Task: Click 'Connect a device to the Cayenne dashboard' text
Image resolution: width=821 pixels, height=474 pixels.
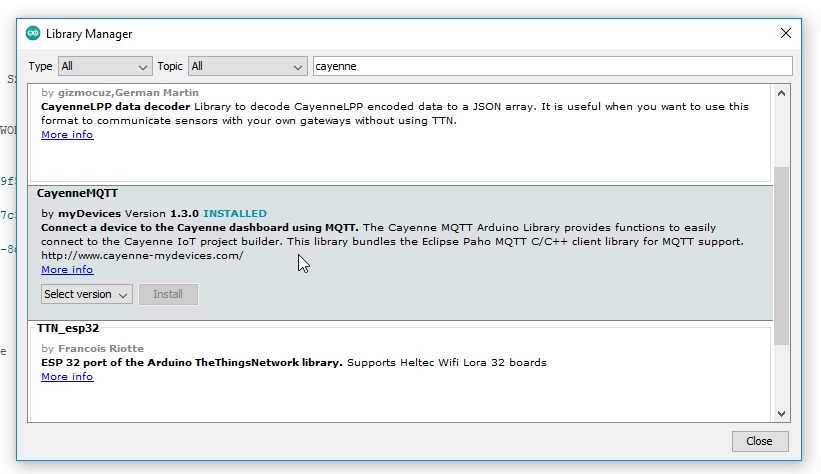Action: [164, 228]
